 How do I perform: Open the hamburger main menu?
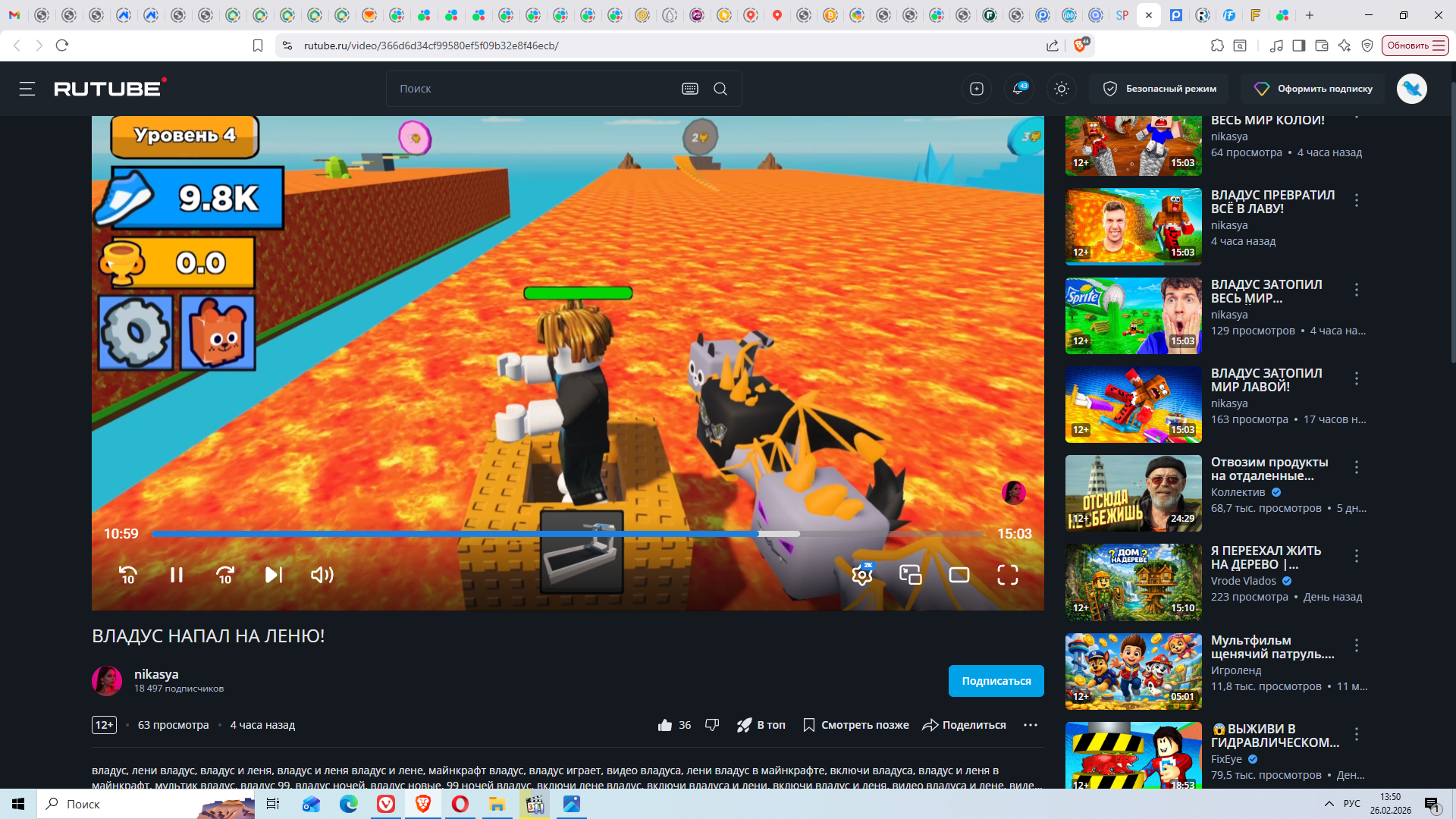pyautogui.click(x=27, y=89)
